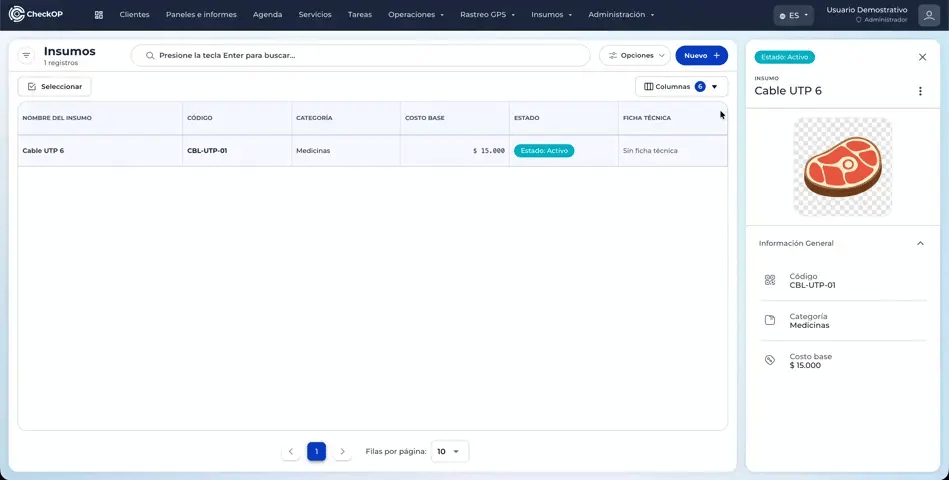The height and width of the screenshot is (480, 949).
Task: Click the Estado: Activo badge in detail panel
Action: 784,57
